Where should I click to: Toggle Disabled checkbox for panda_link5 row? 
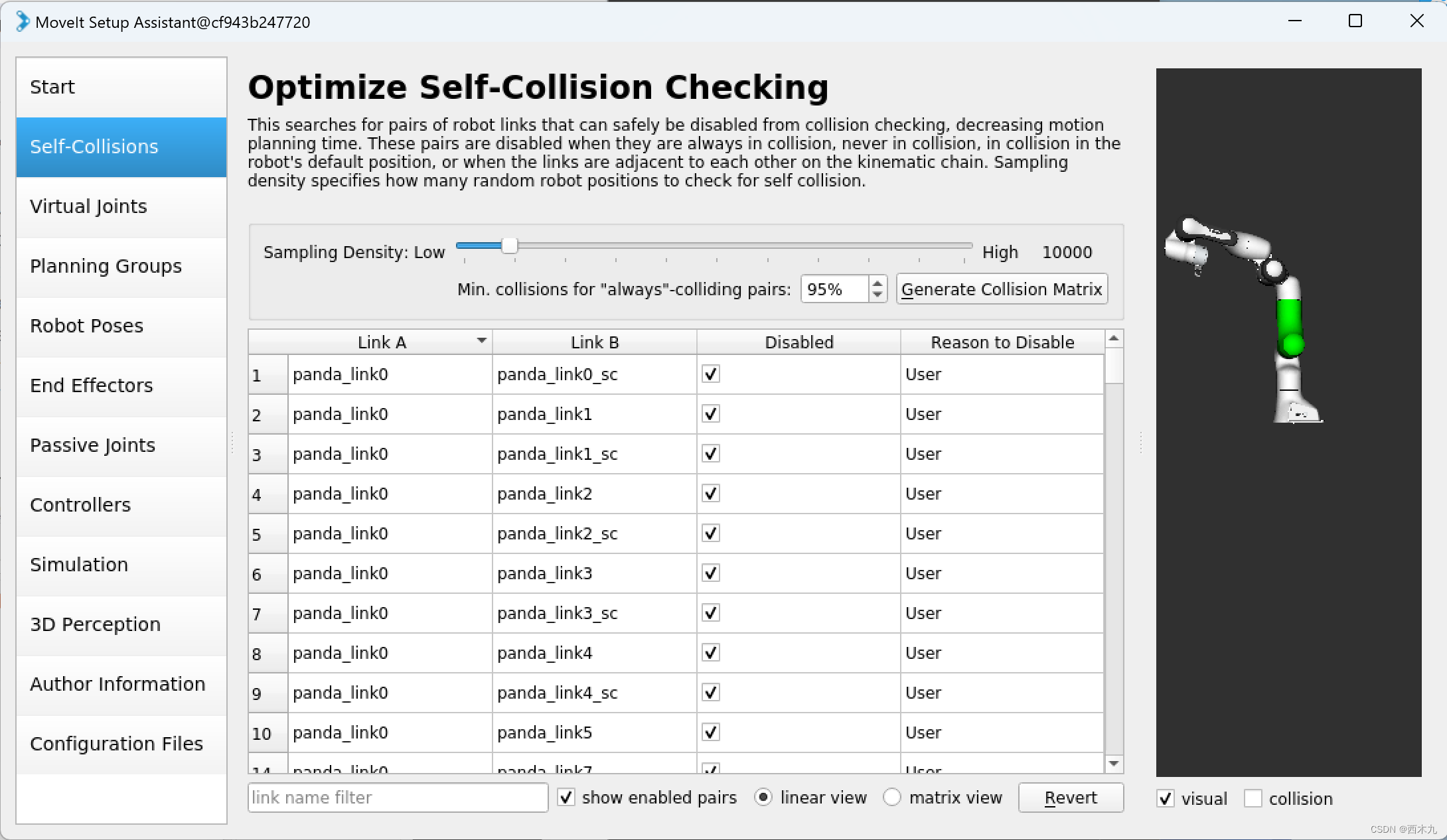[711, 733]
